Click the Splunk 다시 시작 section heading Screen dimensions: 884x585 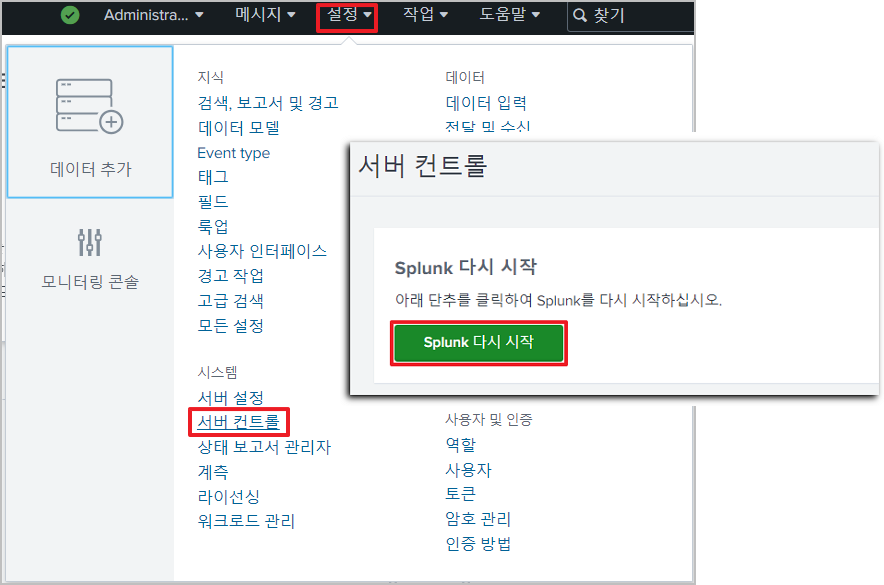(466, 267)
